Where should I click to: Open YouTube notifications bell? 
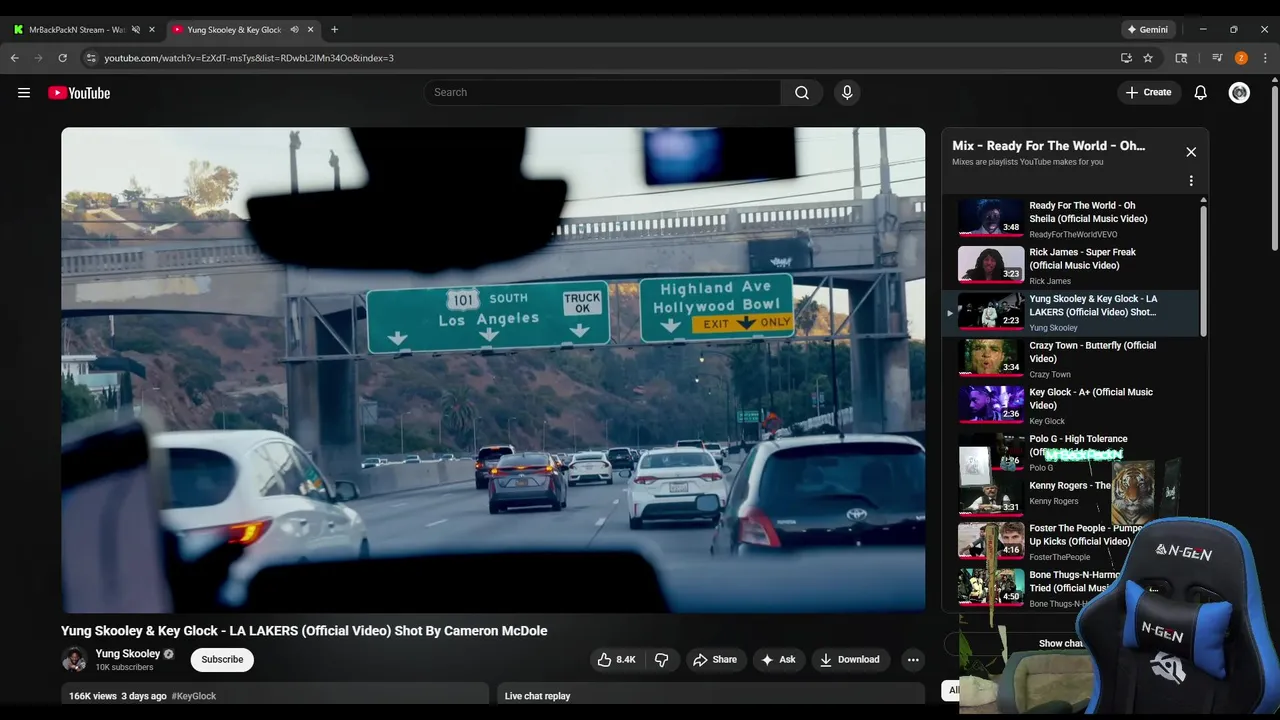tap(1201, 93)
